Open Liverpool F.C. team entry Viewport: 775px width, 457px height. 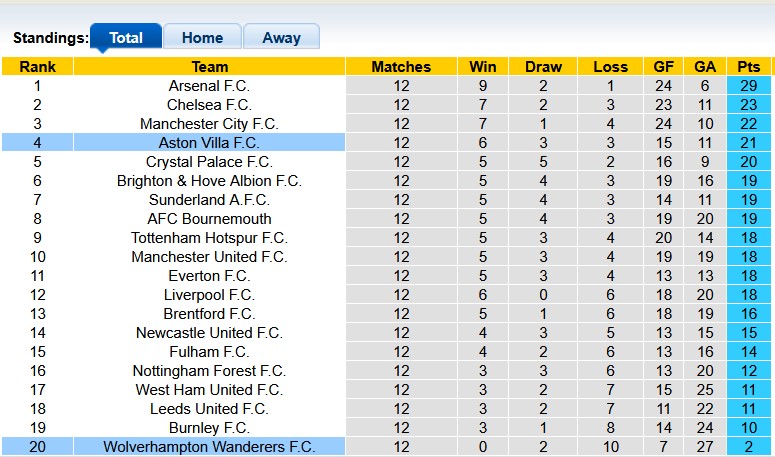click(x=210, y=295)
